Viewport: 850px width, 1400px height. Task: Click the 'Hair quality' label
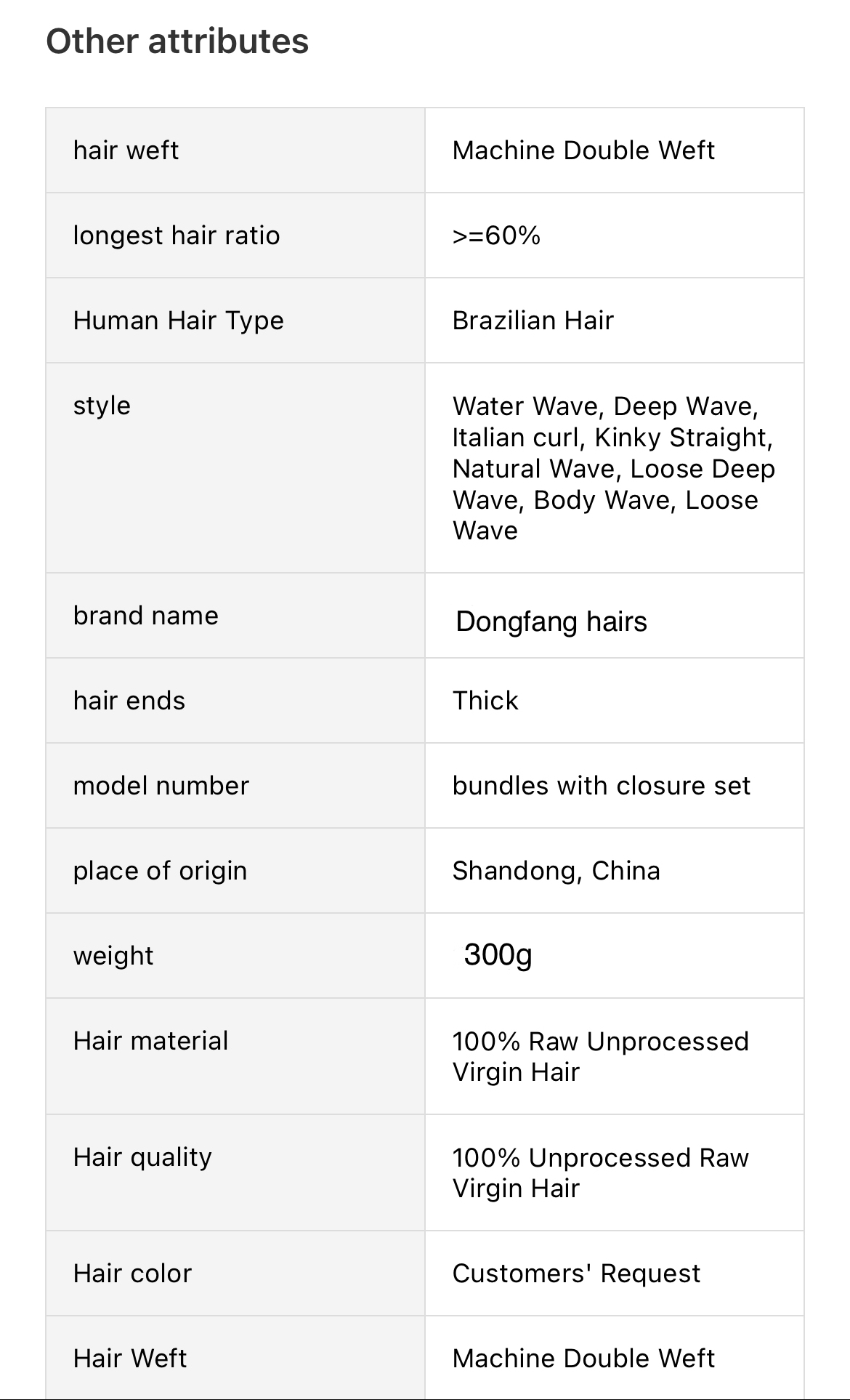tap(143, 1157)
